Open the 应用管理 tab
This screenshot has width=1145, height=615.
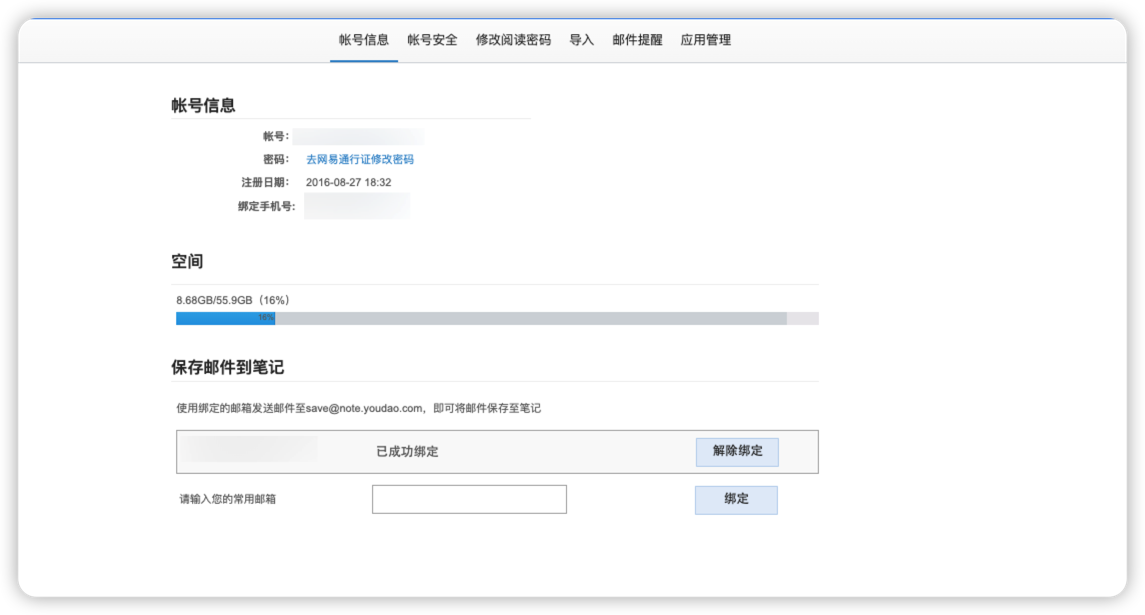[x=705, y=40]
